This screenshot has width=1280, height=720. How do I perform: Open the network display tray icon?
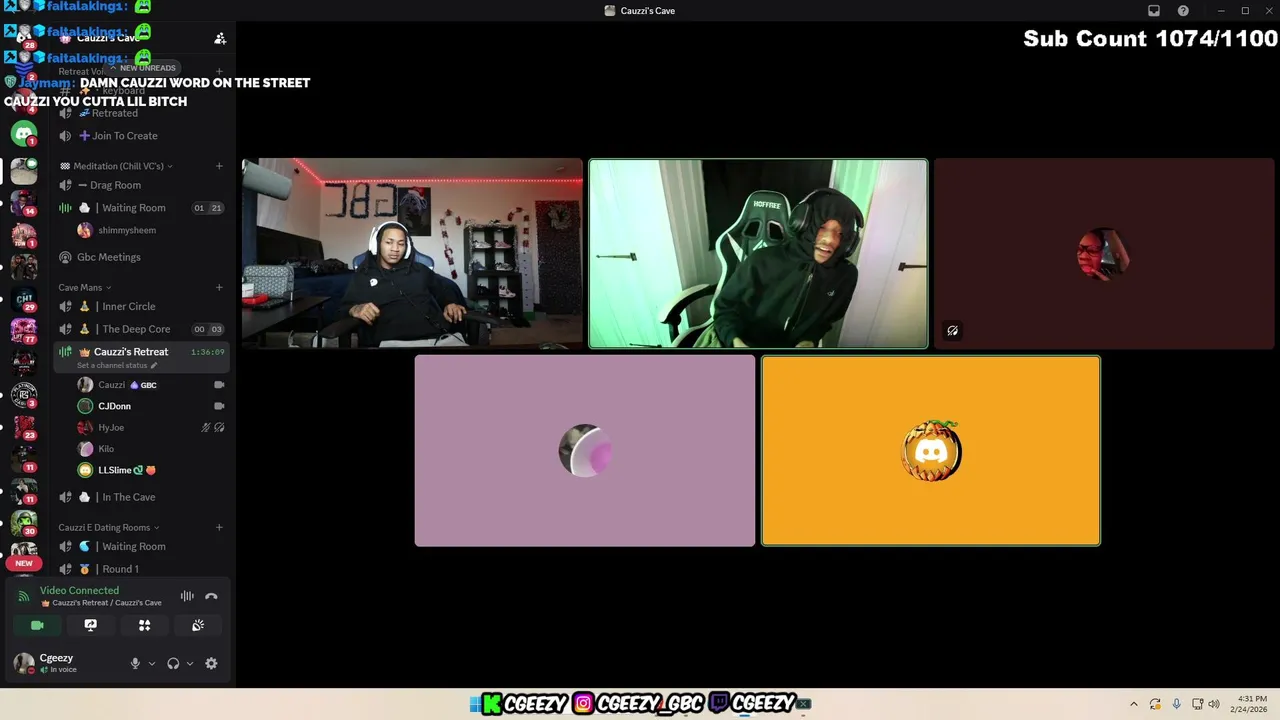coord(1197,704)
